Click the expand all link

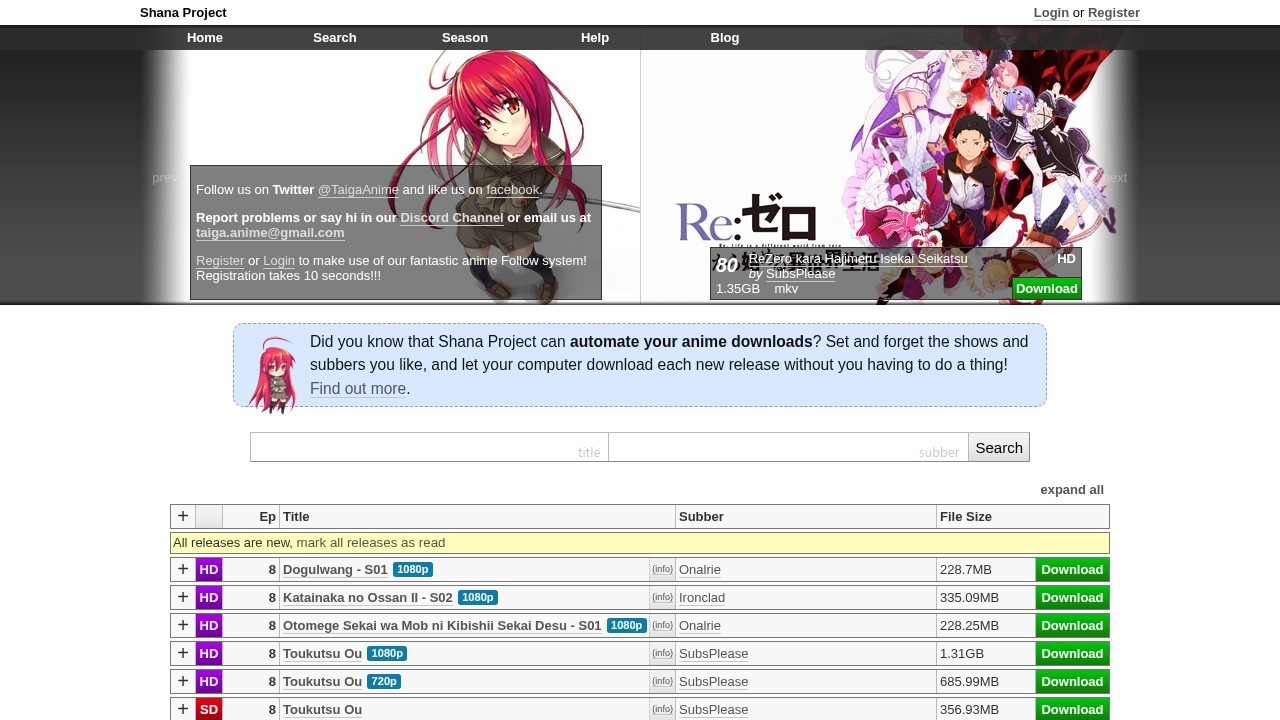click(1072, 490)
